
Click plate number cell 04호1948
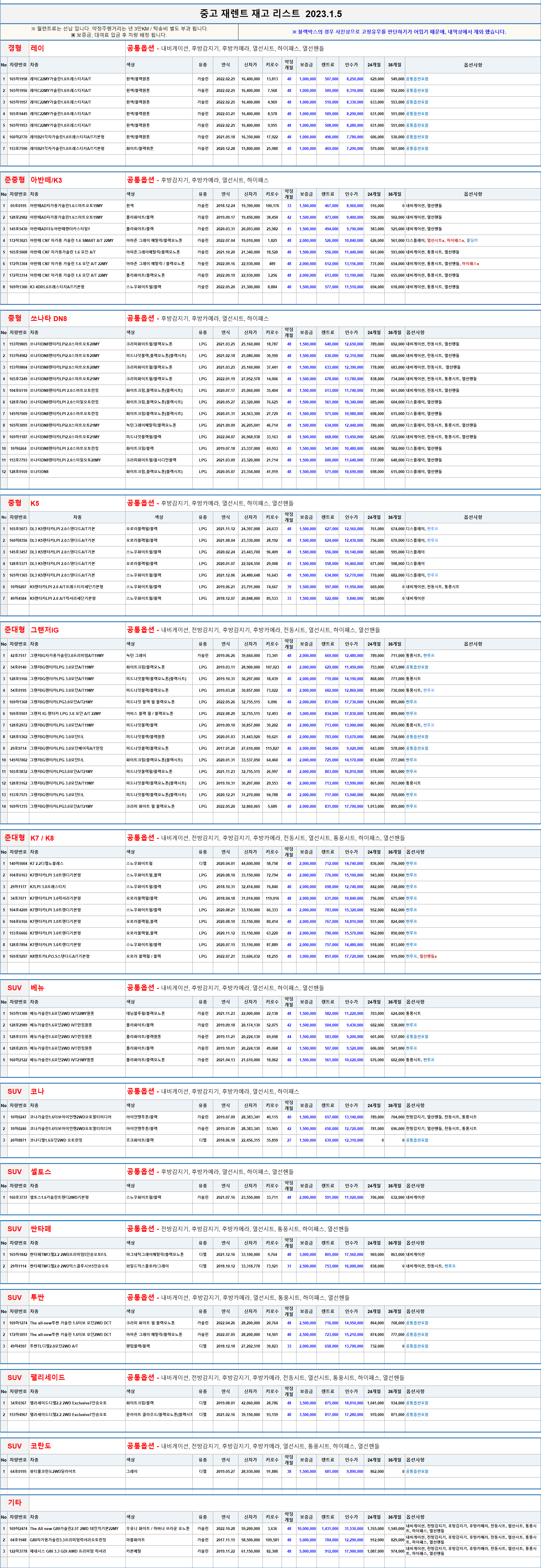[18, 1539]
